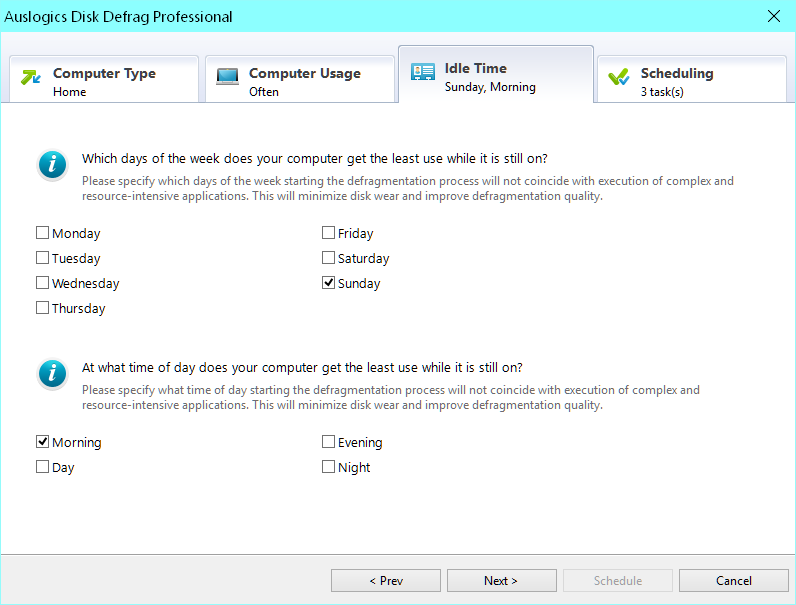This screenshot has height=605, width=796.
Task: Disable the Morning checkbox
Action: click(43, 442)
